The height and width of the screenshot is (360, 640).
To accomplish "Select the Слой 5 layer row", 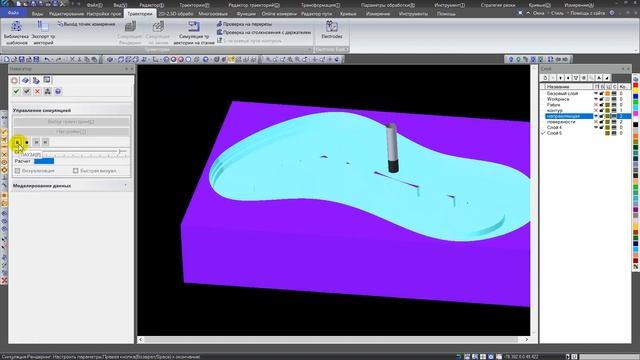I will [x=585, y=133].
